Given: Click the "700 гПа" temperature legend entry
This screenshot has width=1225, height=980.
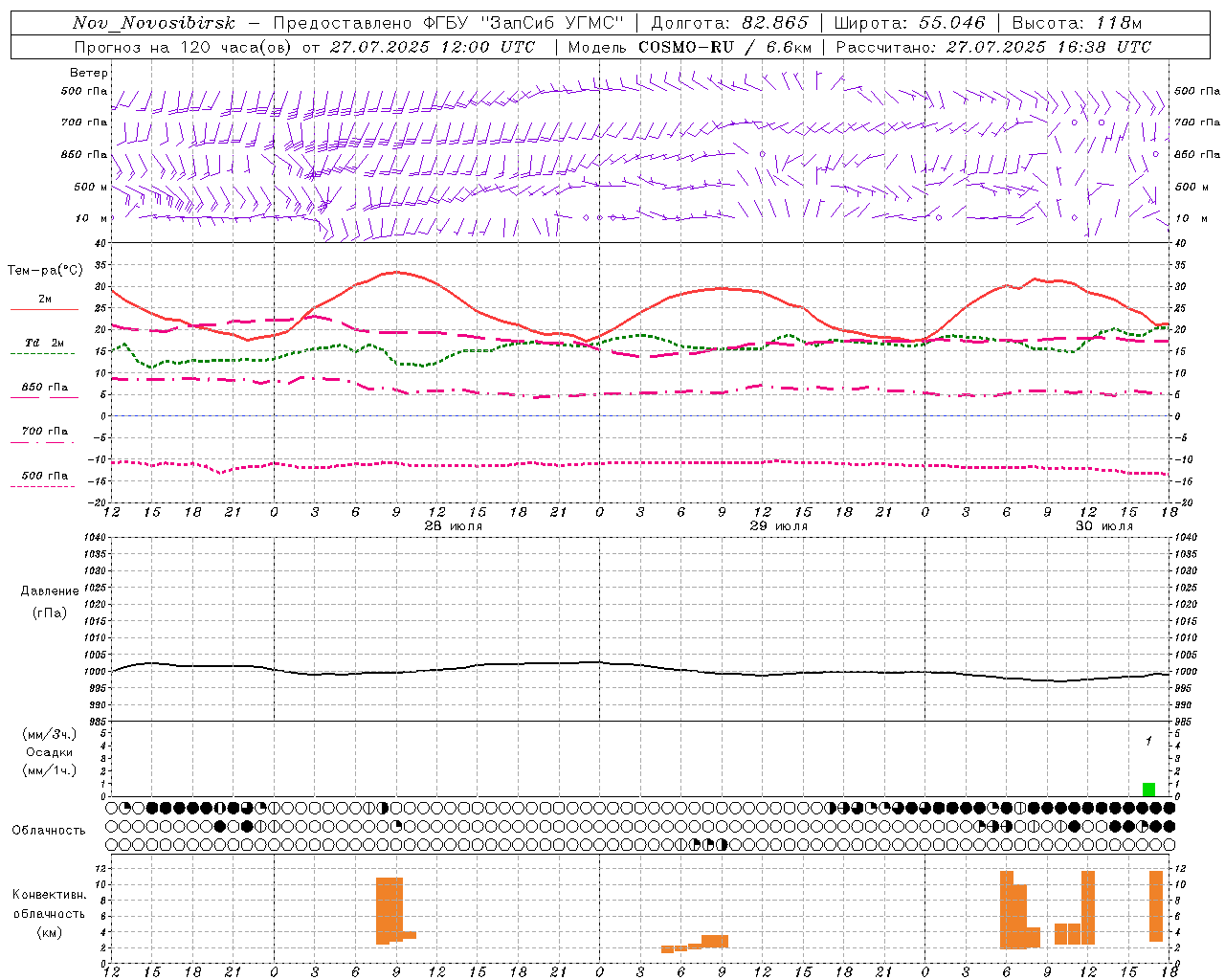Looking at the screenshot, I should pyautogui.click(x=45, y=432).
